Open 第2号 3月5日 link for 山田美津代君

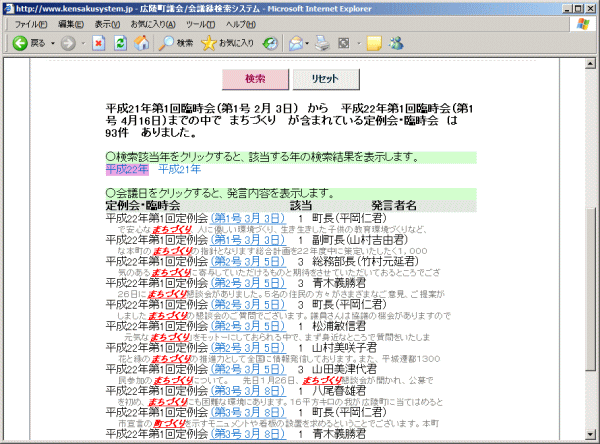(x=248, y=369)
